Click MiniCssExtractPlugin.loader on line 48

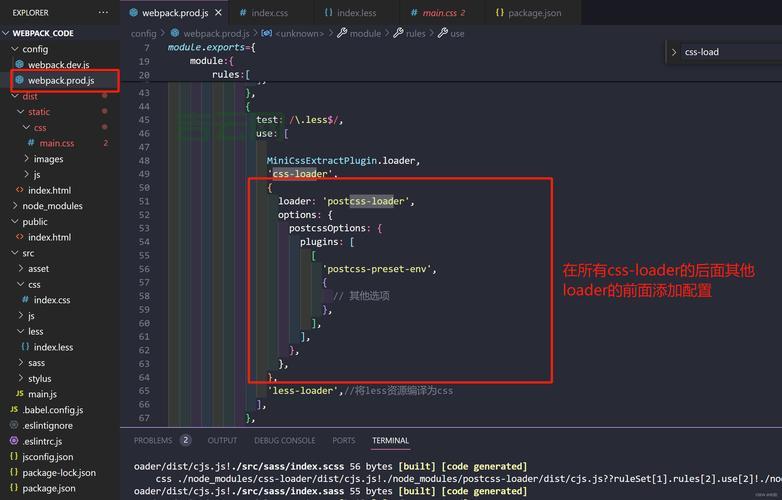(341, 161)
